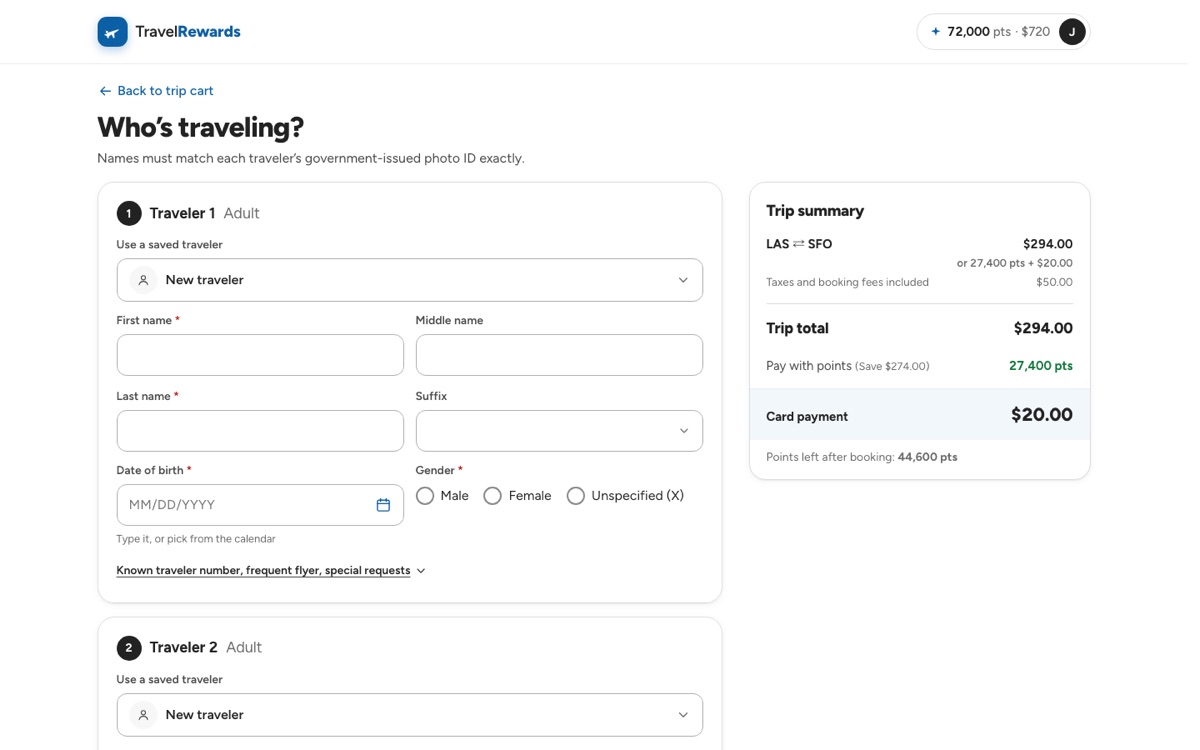Click 'Type it, or pick from the calendar' hint
The image size is (1200, 750).
[196, 539]
